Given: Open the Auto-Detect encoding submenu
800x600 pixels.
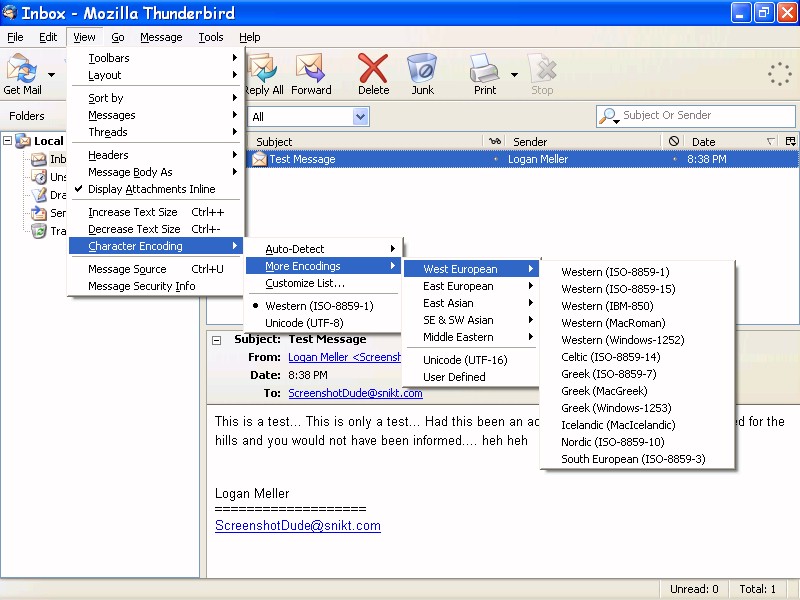Looking at the screenshot, I should [x=322, y=249].
